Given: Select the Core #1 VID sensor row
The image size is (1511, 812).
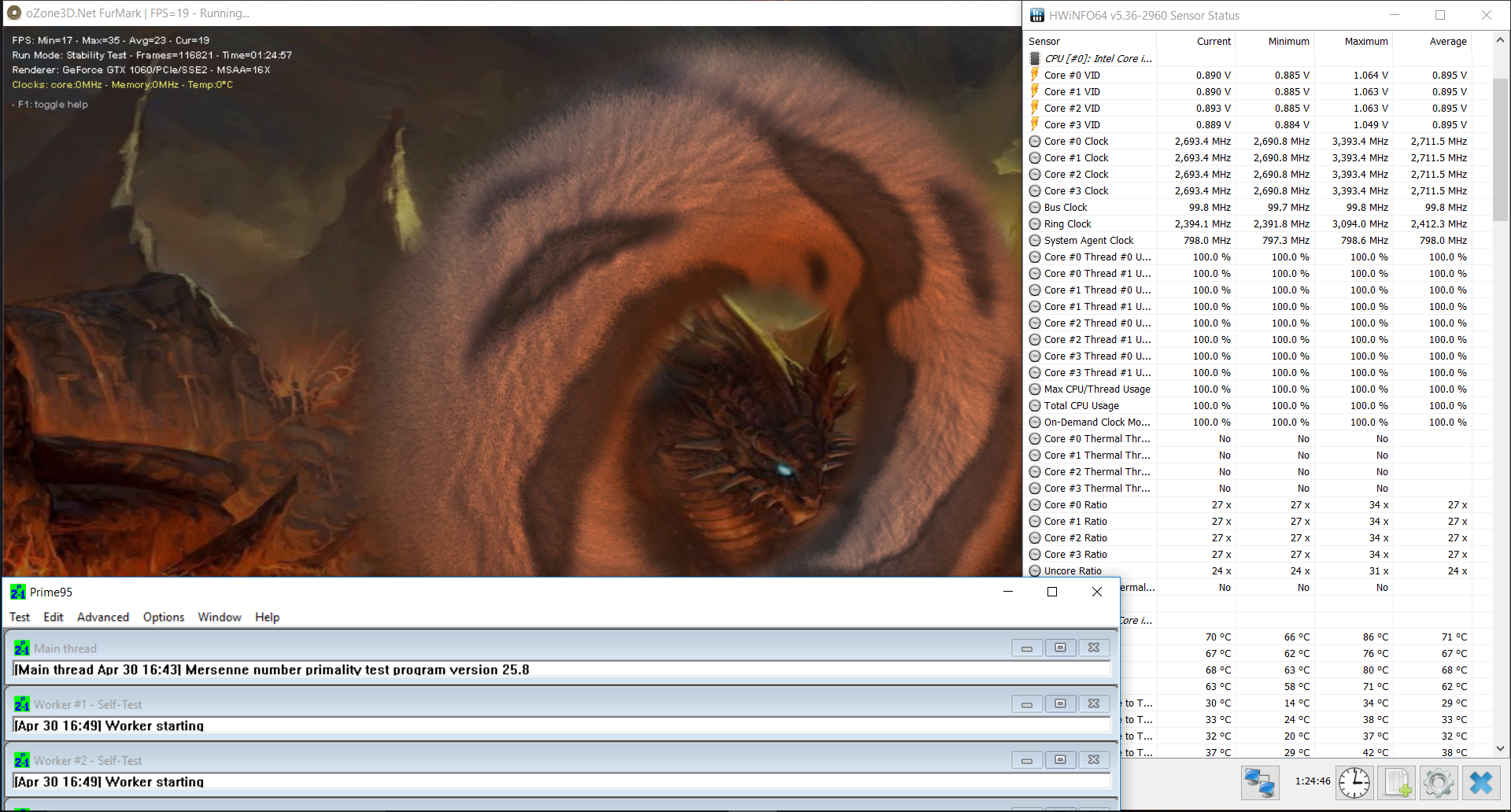Looking at the screenshot, I should (1258, 91).
